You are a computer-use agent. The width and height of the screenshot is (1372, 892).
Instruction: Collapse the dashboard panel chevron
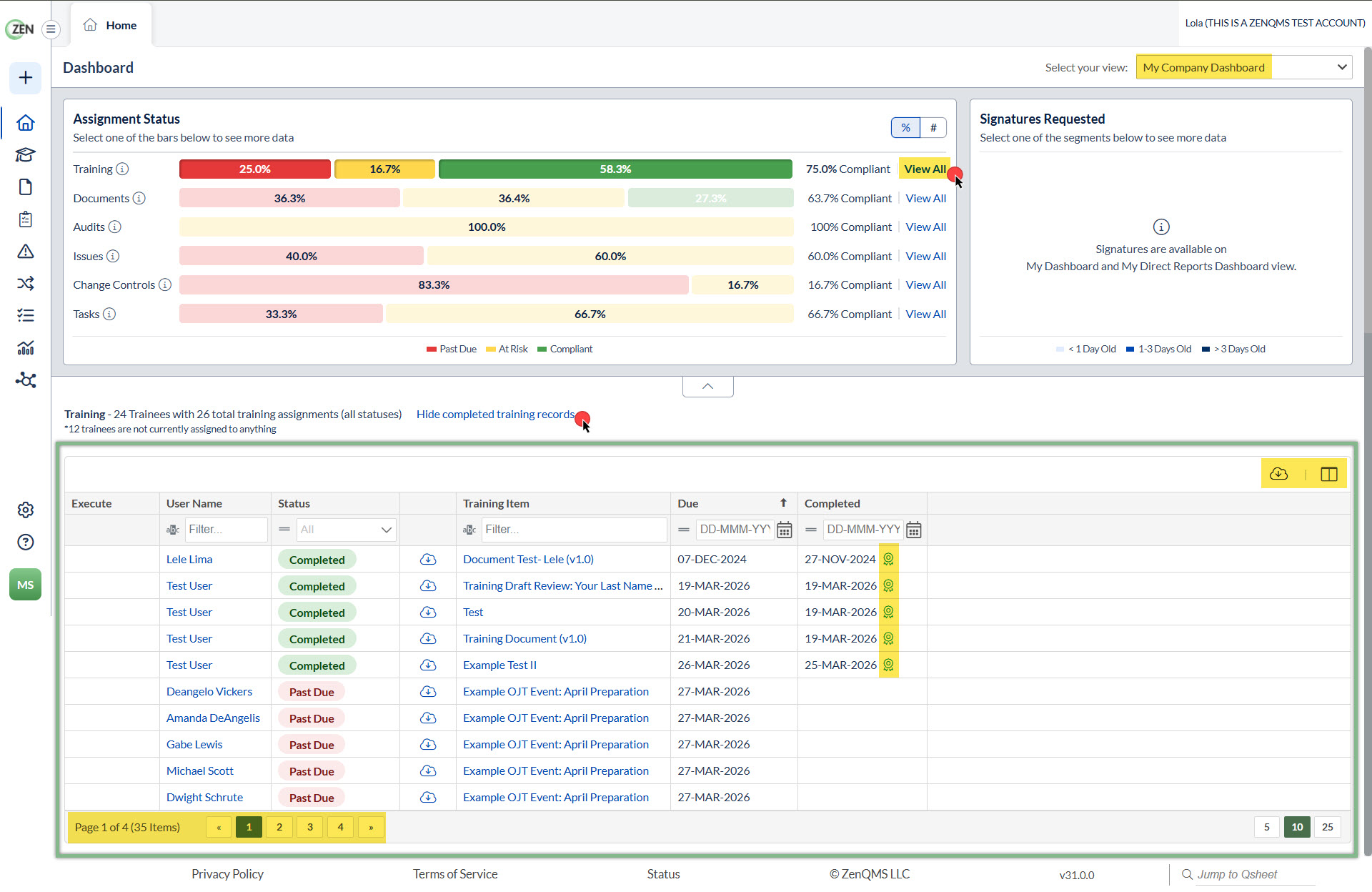(707, 386)
